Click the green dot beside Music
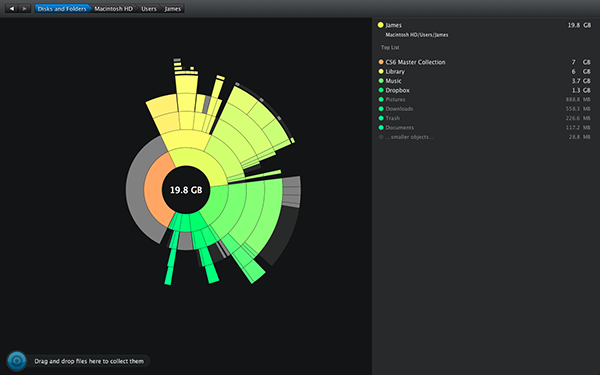Screen dimensions: 600x375 tap(381, 81)
